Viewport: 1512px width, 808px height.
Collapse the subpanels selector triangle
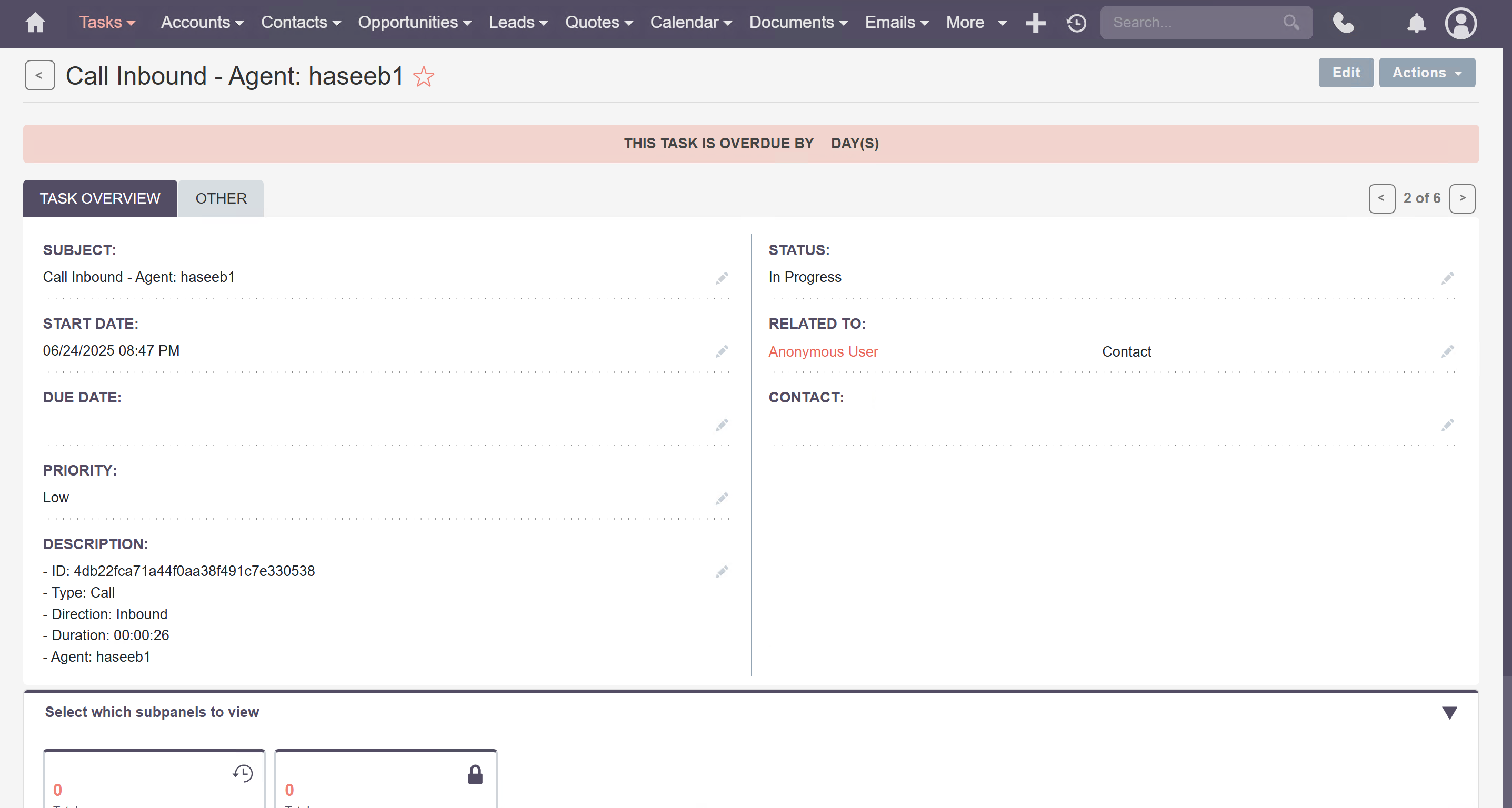[x=1449, y=712]
